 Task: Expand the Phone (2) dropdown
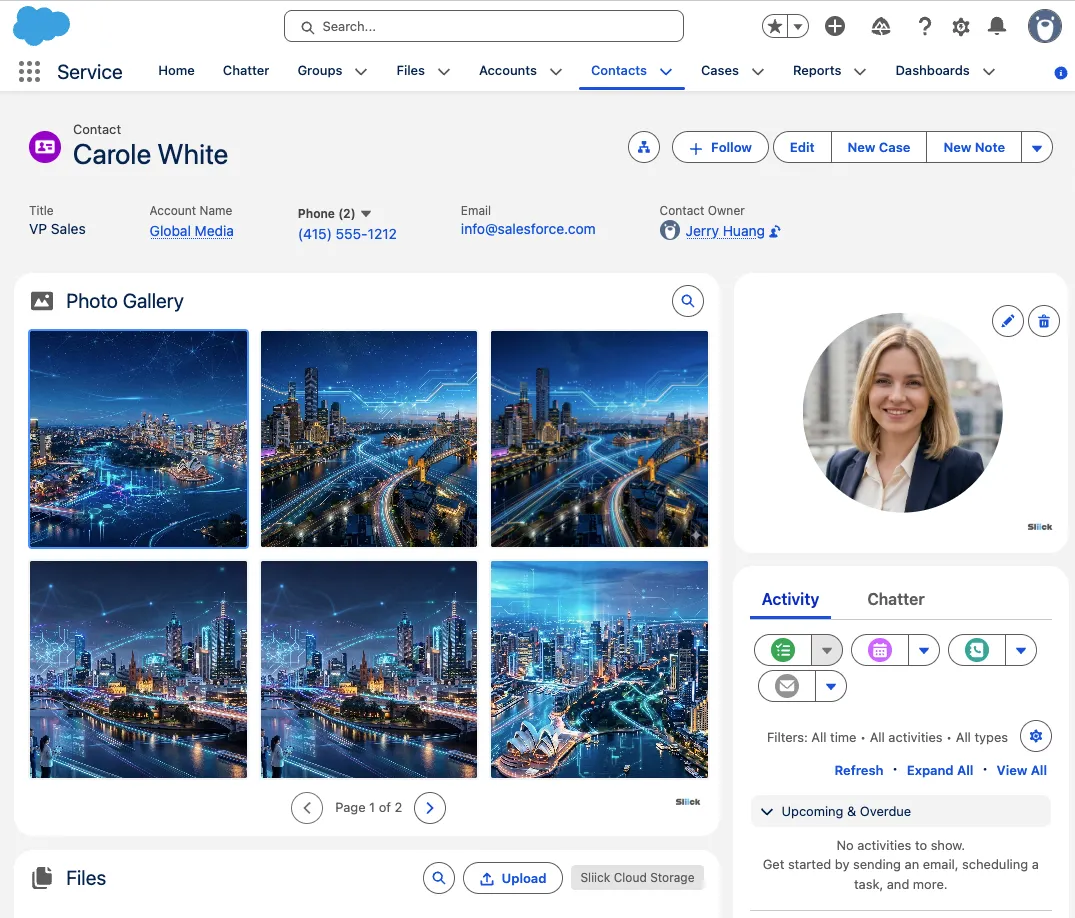click(366, 213)
